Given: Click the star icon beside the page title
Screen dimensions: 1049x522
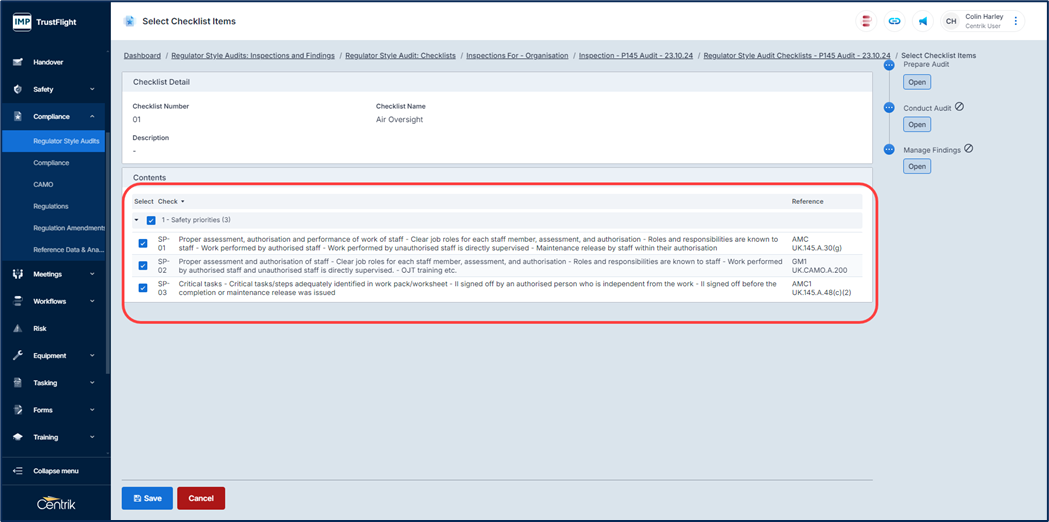Looking at the screenshot, I should point(129,21).
